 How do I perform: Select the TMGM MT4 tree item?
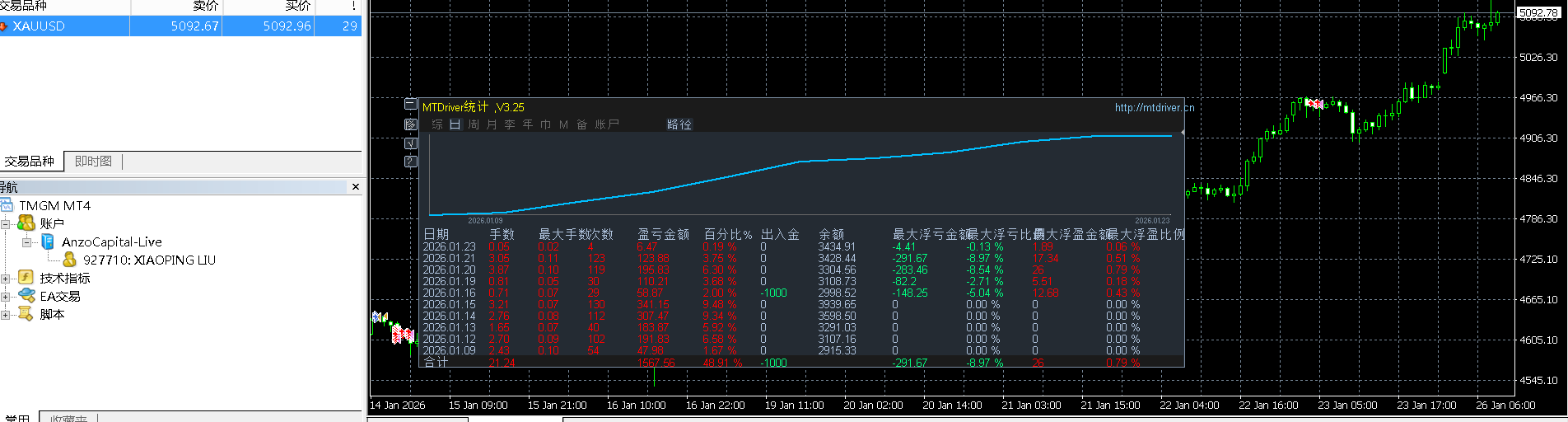(55, 205)
